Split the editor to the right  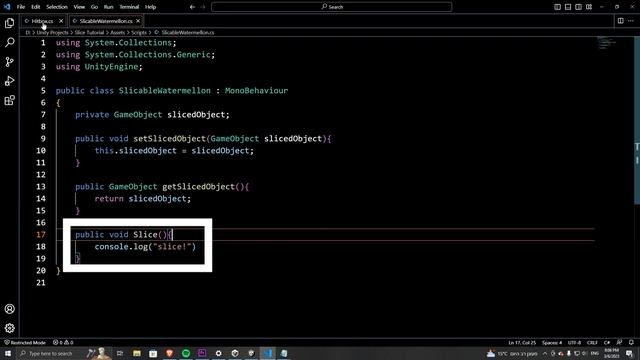pyautogui.click(x=620, y=21)
